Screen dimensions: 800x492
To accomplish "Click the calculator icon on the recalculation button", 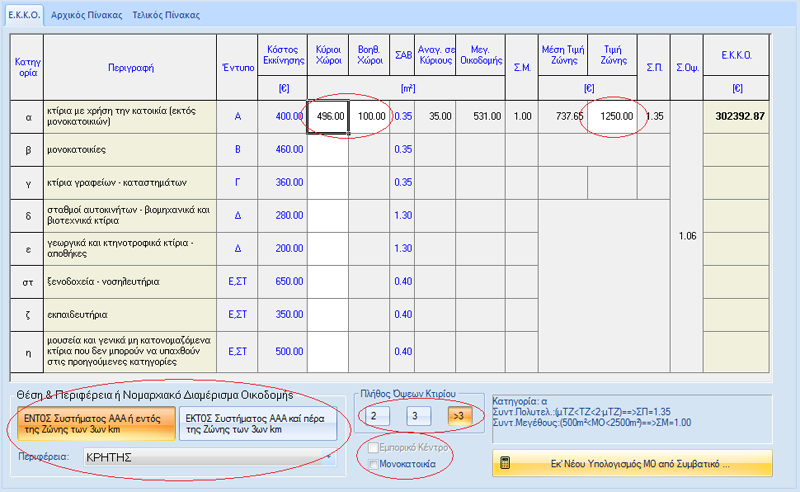I will [x=505, y=463].
